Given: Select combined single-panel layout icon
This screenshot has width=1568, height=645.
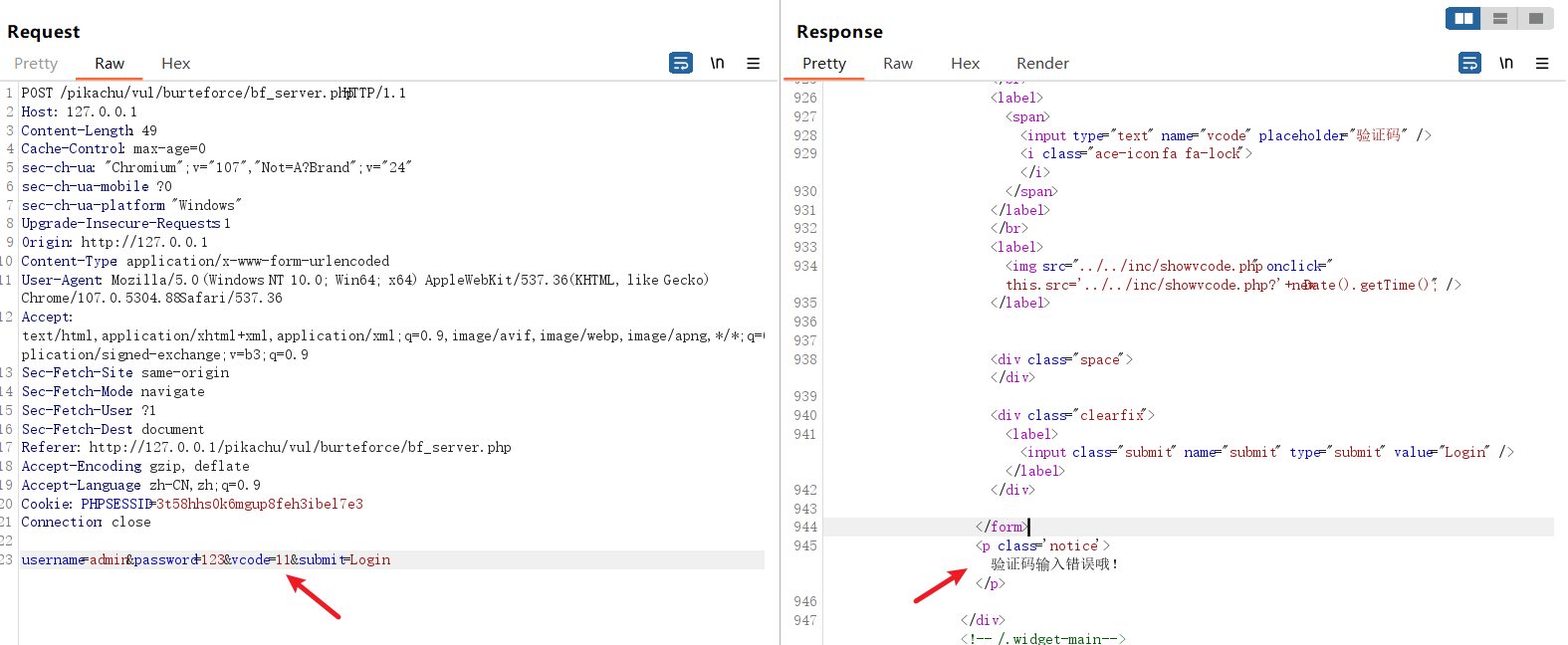Looking at the screenshot, I should click(1535, 18).
